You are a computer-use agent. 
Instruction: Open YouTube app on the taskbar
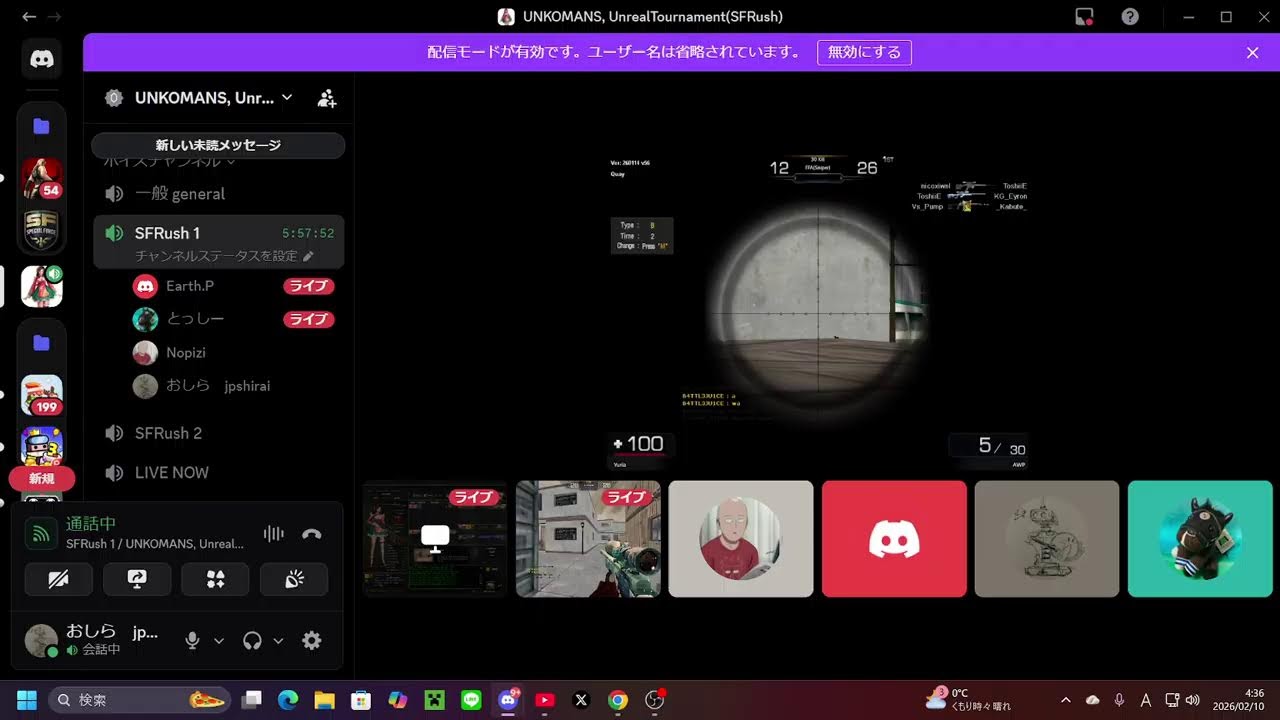(544, 700)
